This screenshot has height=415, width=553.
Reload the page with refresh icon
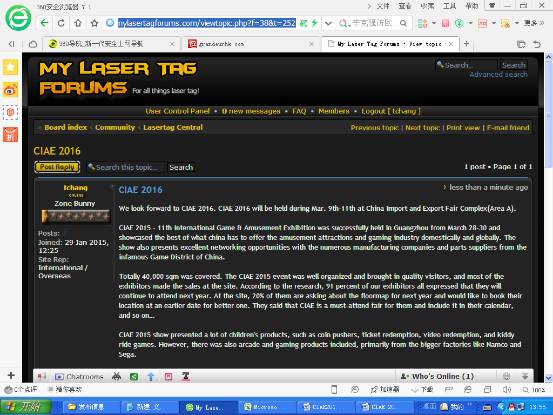[61, 23]
